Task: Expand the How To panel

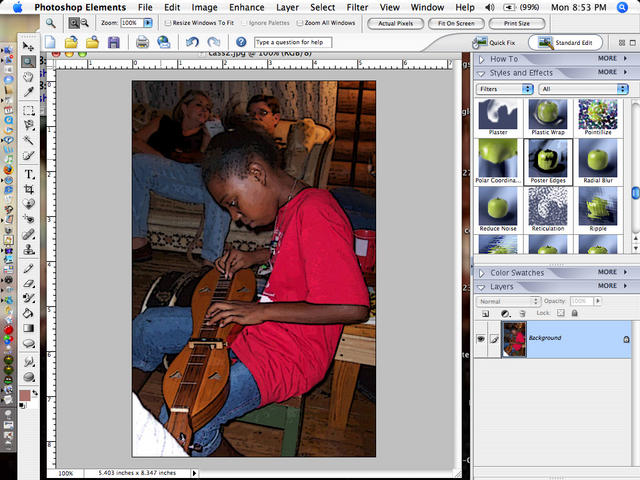Action: [482, 60]
